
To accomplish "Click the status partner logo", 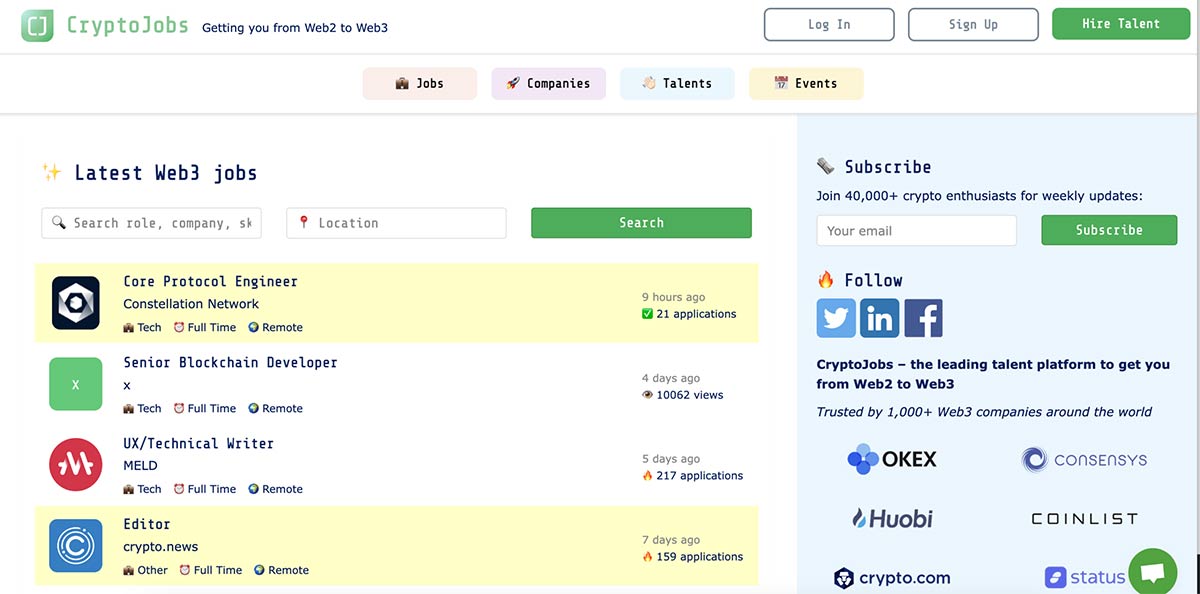I will click(x=1085, y=577).
